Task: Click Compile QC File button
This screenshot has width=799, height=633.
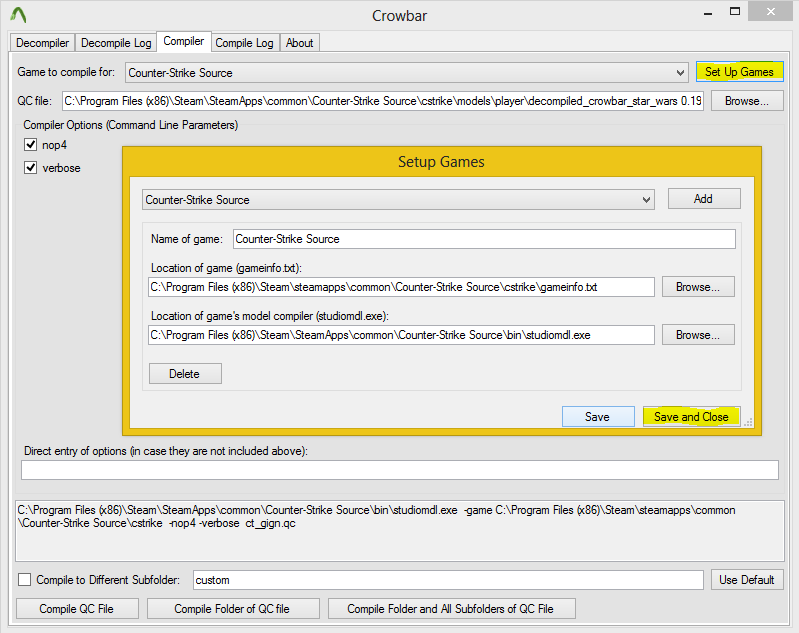Action: (x=77, y=609)
